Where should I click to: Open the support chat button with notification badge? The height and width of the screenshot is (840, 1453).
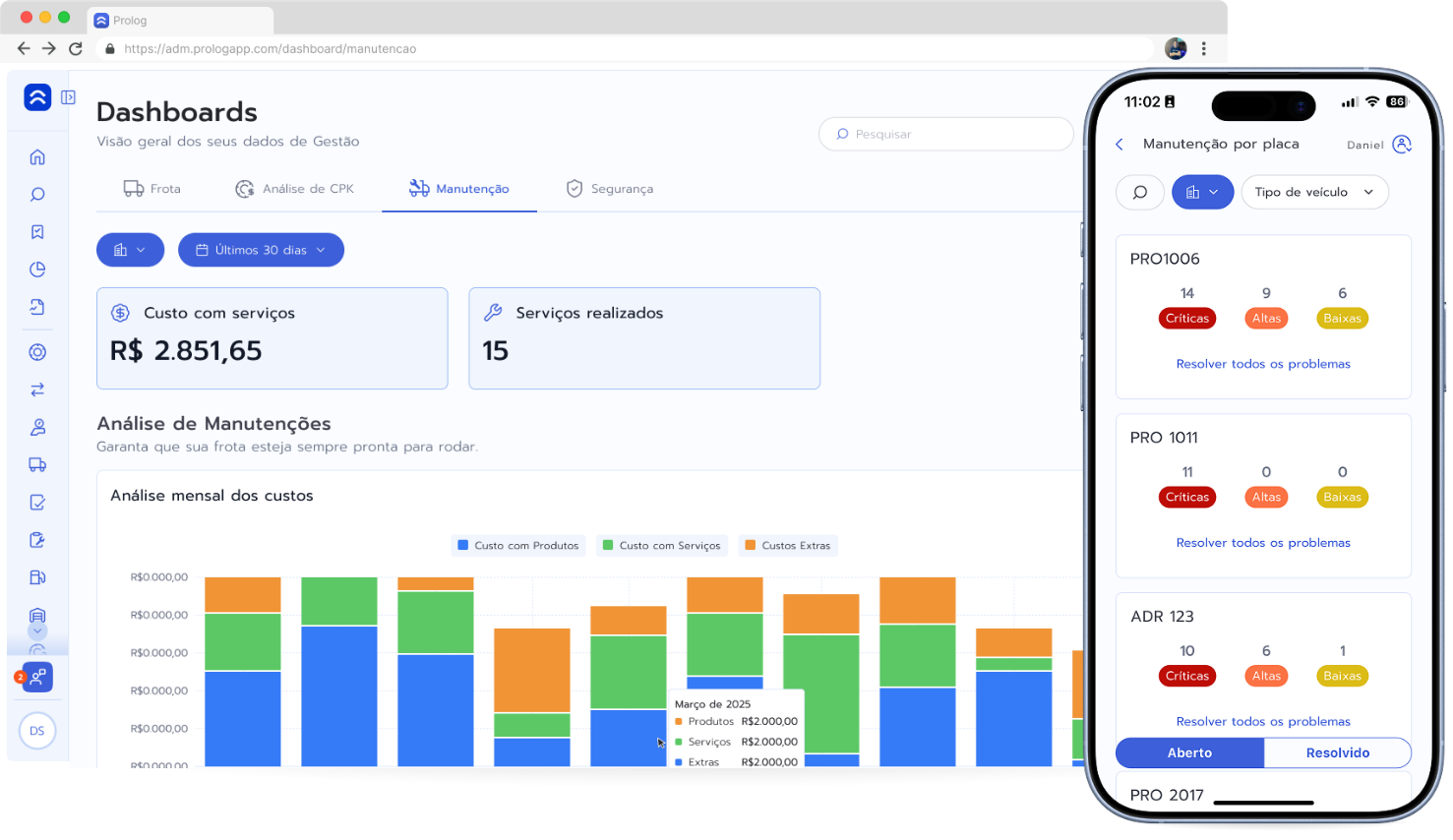tap(36, 677)
